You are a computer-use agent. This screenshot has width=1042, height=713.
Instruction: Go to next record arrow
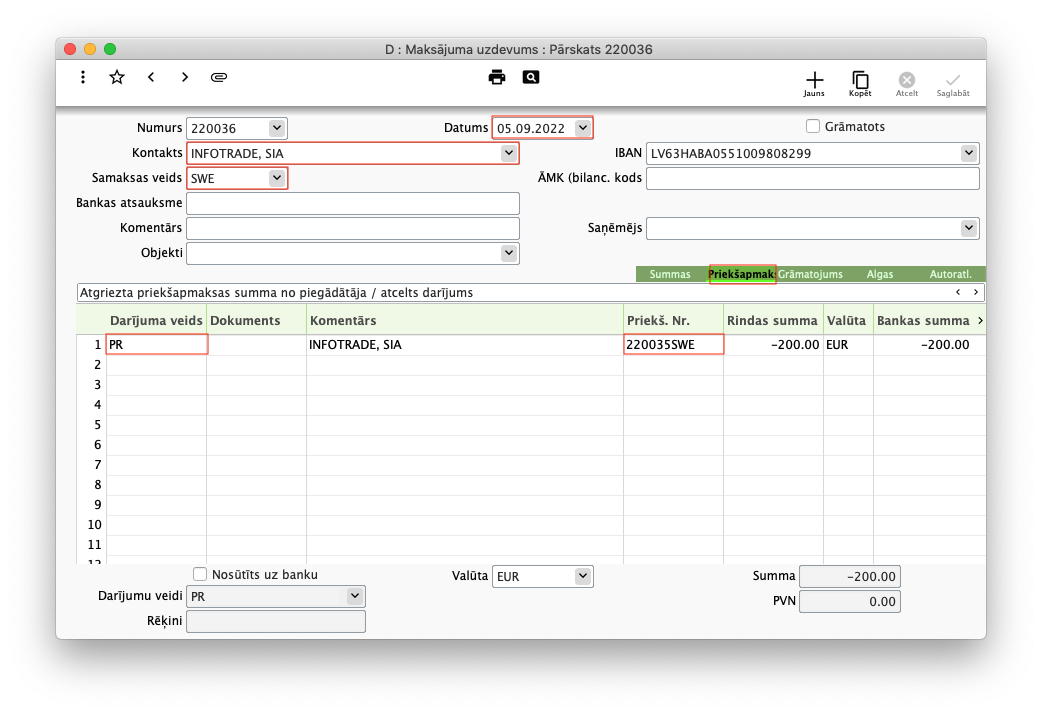click(185, 77)
